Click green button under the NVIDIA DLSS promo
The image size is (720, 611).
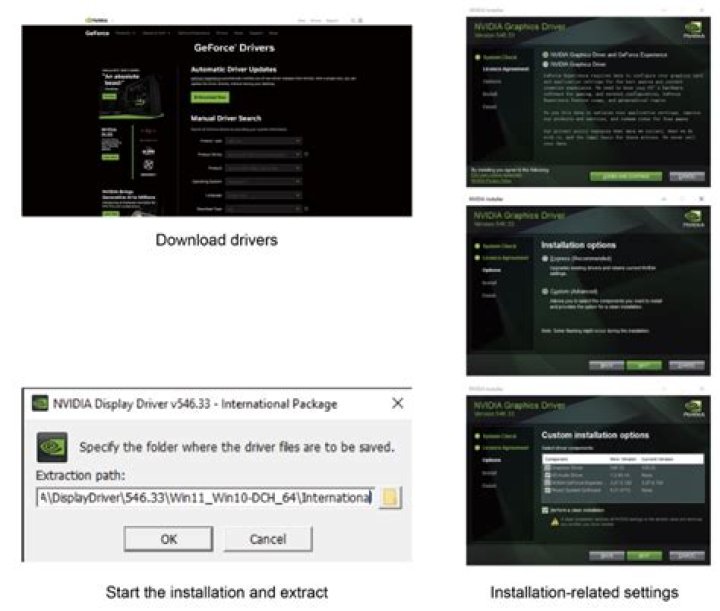pos(110,157)
